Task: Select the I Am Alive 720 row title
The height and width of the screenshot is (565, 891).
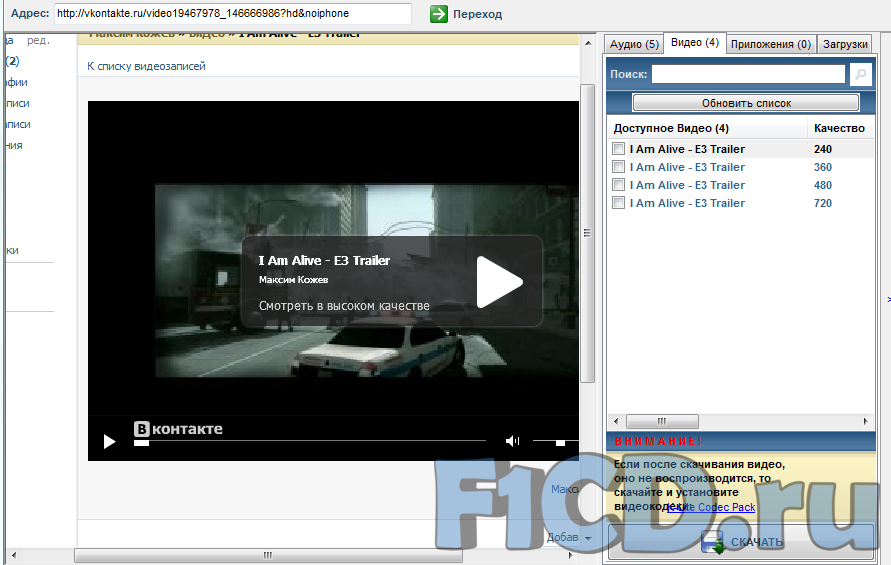Action: 687,203
